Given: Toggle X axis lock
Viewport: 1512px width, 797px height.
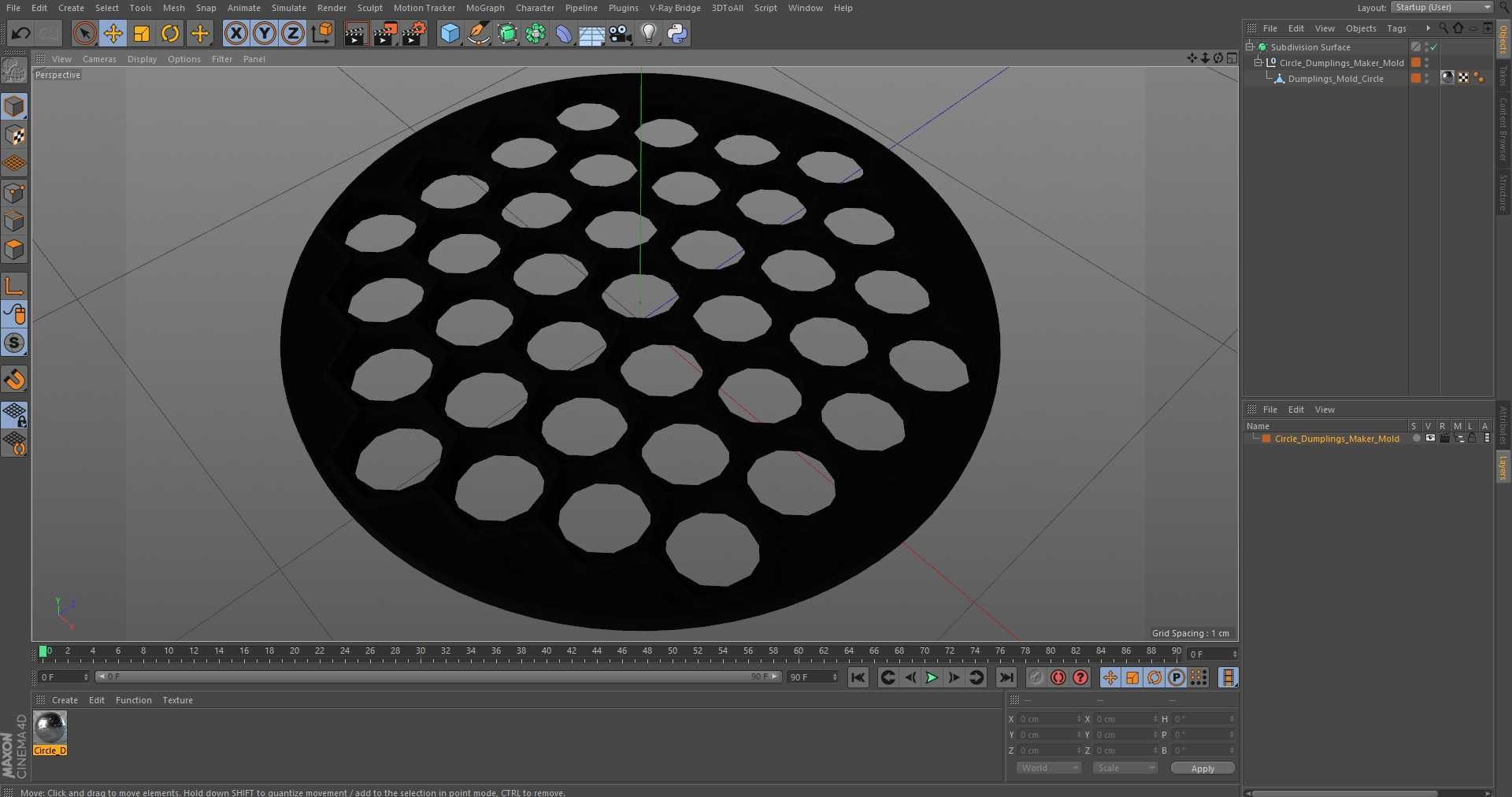Looking at the screenshot, I should [x=235, y=33].
